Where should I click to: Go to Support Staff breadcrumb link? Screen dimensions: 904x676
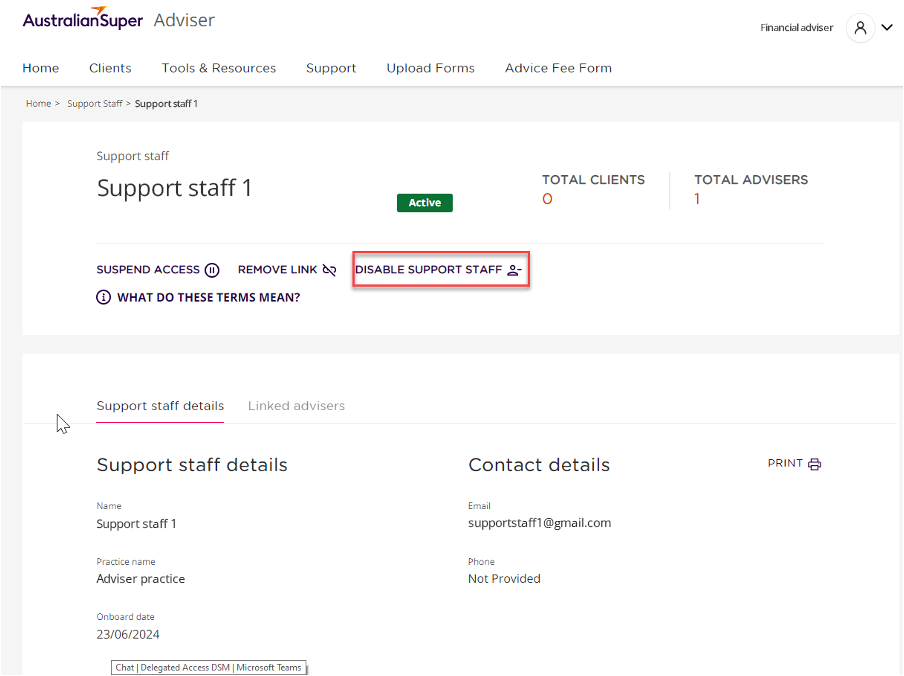(95, 104)
